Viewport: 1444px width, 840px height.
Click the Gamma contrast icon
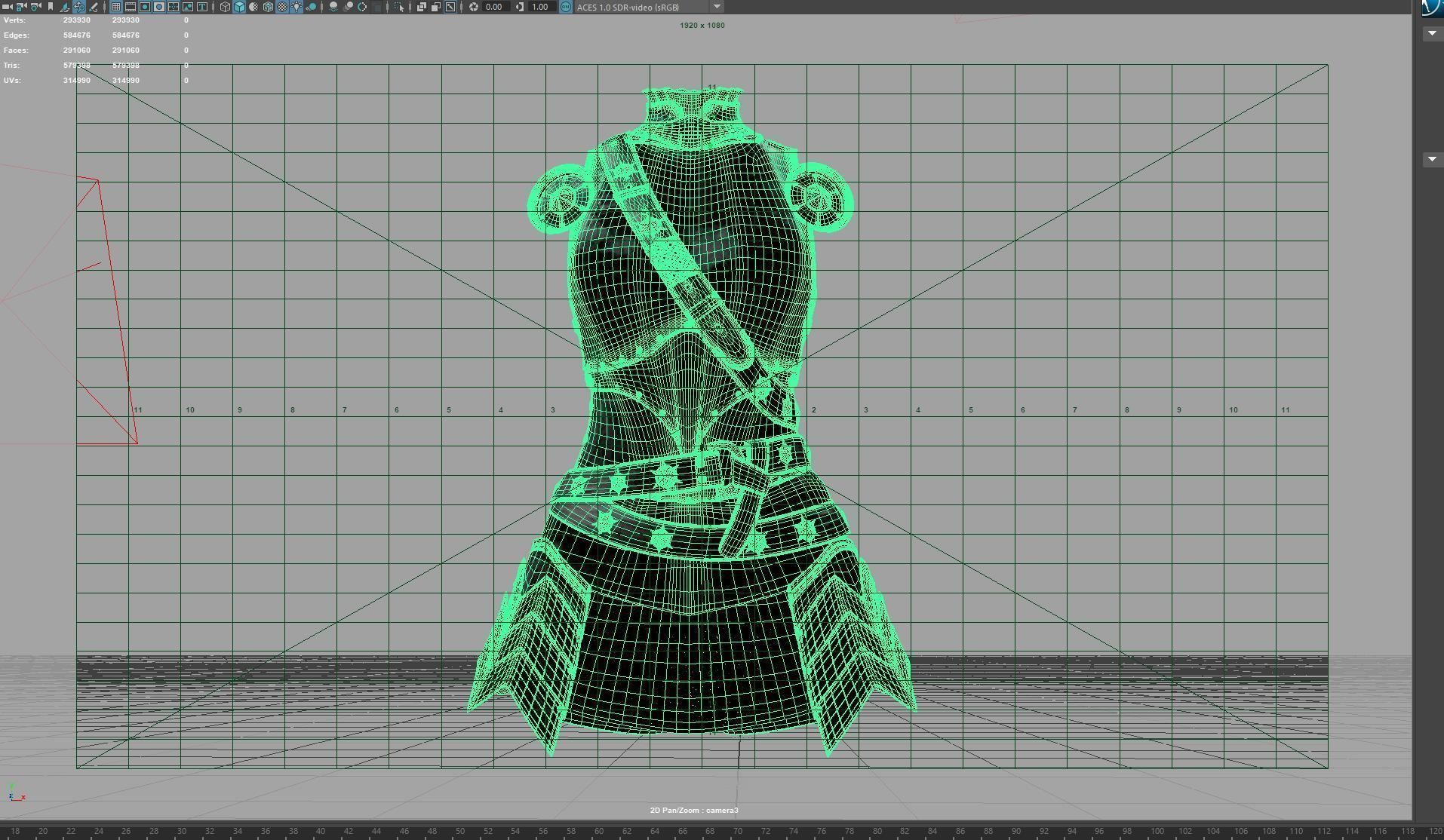click(520, 7)
